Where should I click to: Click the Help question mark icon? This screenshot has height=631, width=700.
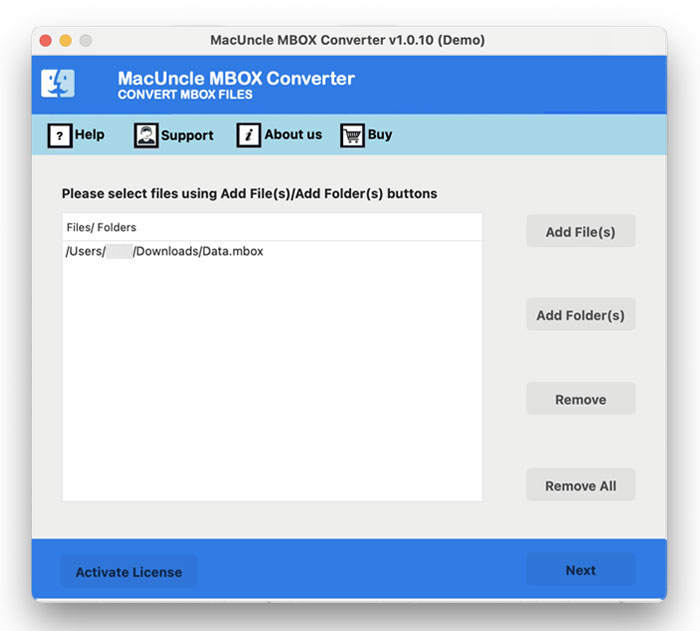[60, 135]
